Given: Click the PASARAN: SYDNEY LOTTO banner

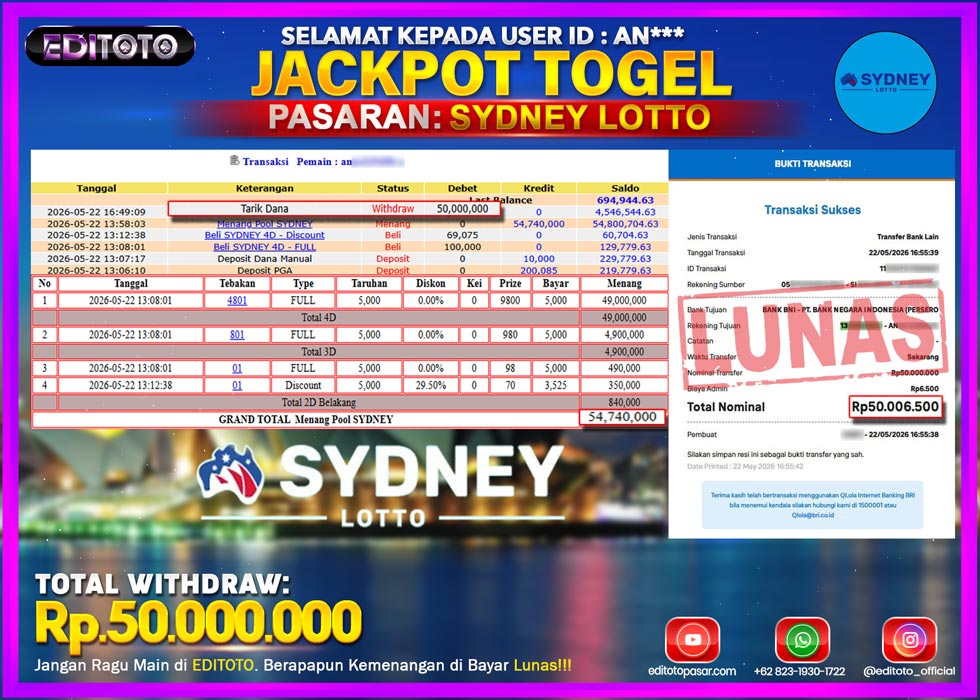Looking at the screenshot, I should point(489,118).
